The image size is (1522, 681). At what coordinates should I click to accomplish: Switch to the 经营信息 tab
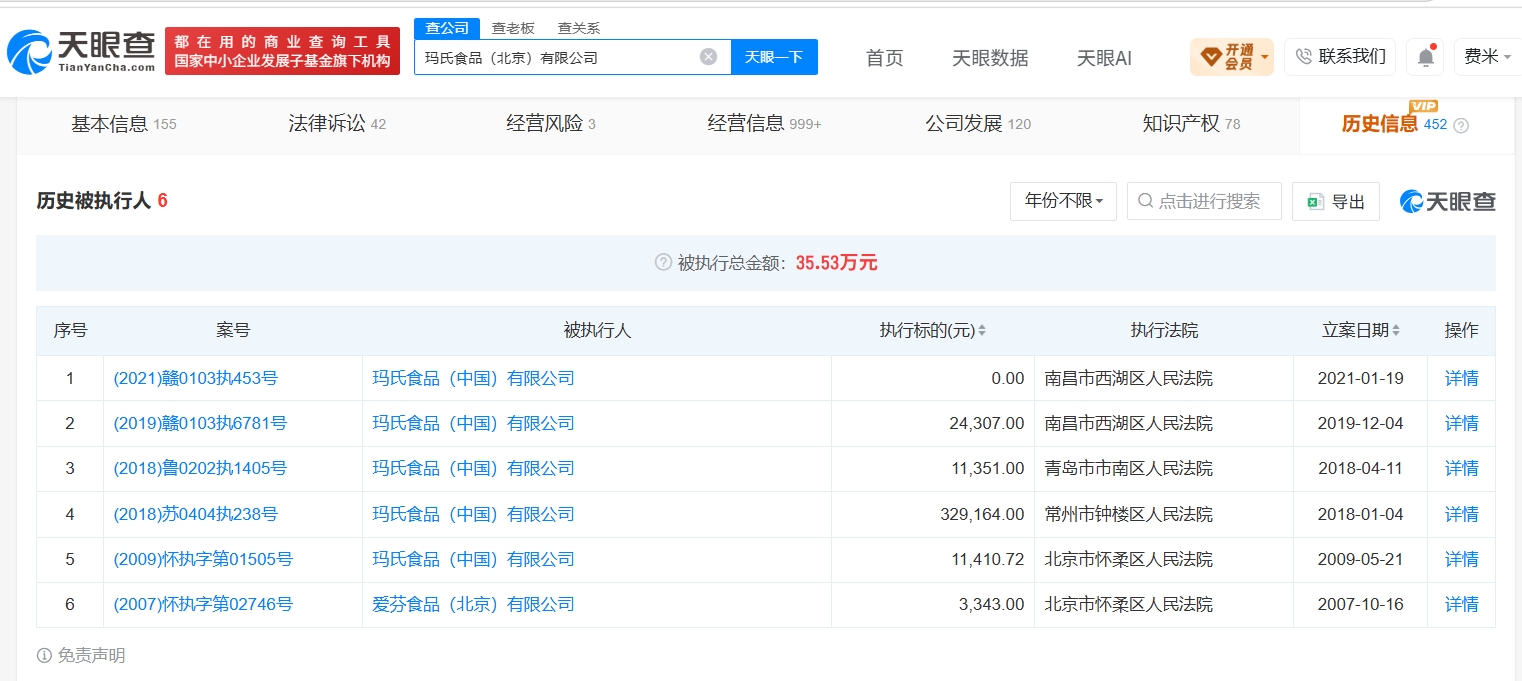point(764,124)
